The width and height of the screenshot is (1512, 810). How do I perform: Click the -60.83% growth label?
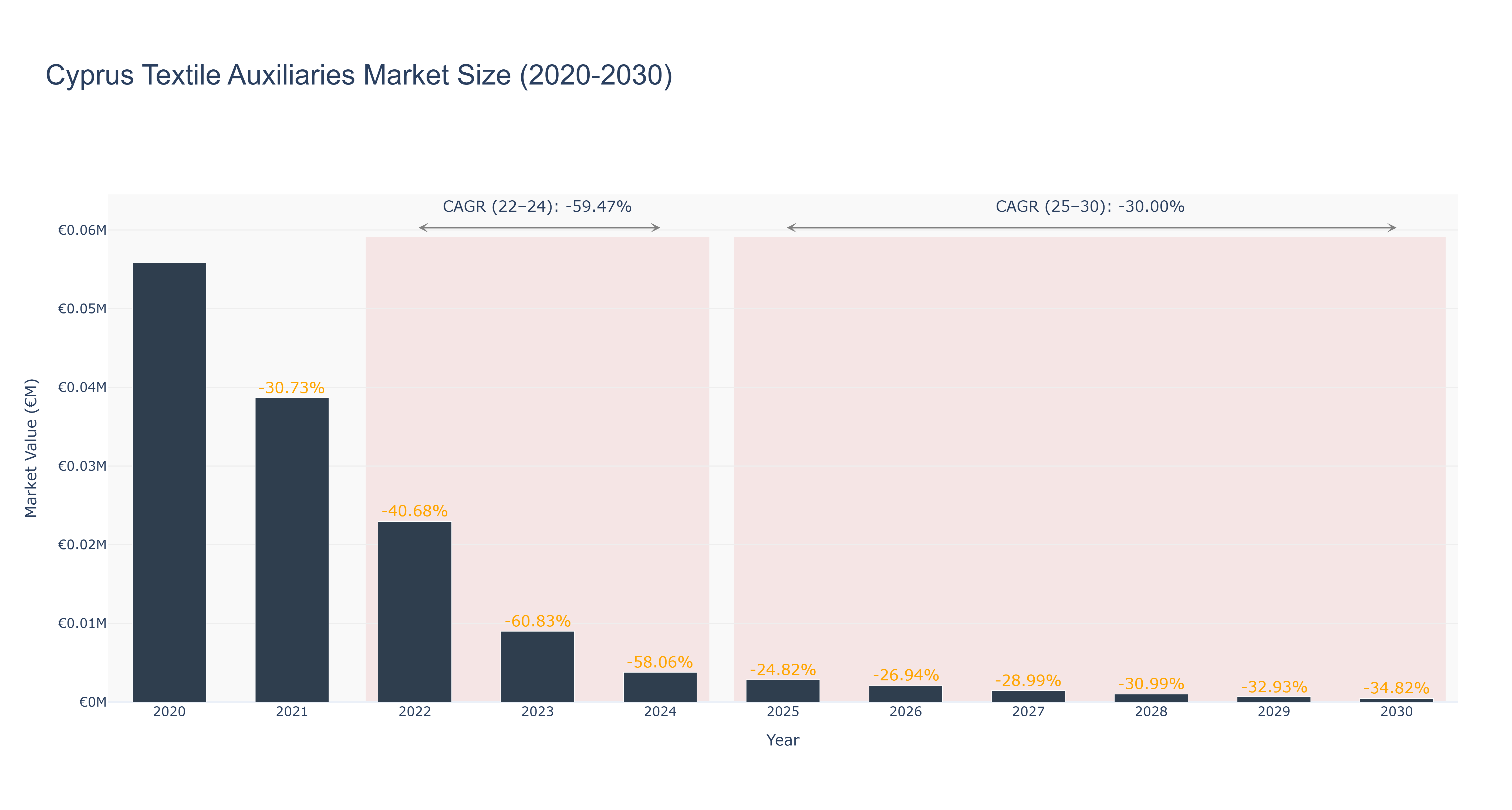pyautogui.click(x=538, y=621)
